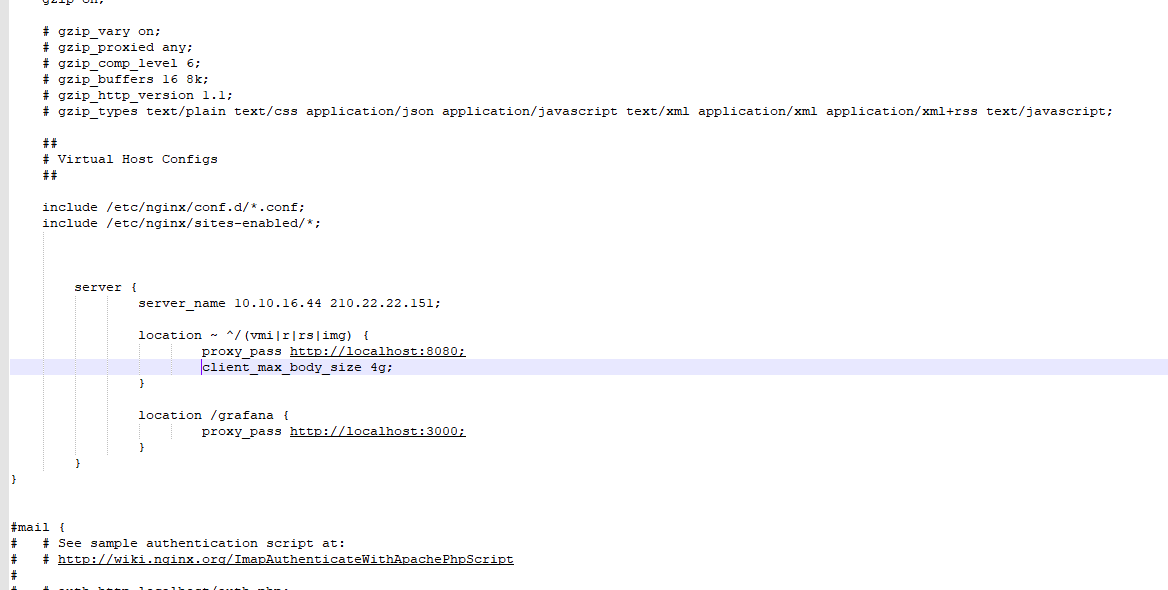This screenshot has height=590, width=1168.
Task: Click the '#mail {' comment line
Action: (37, 527)
